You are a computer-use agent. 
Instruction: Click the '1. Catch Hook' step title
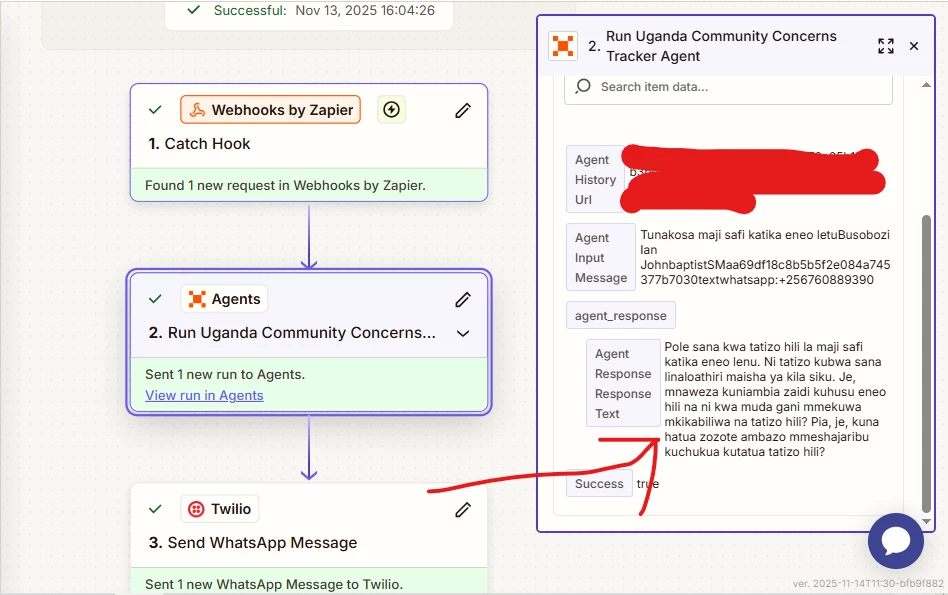[x=199, y=144]
